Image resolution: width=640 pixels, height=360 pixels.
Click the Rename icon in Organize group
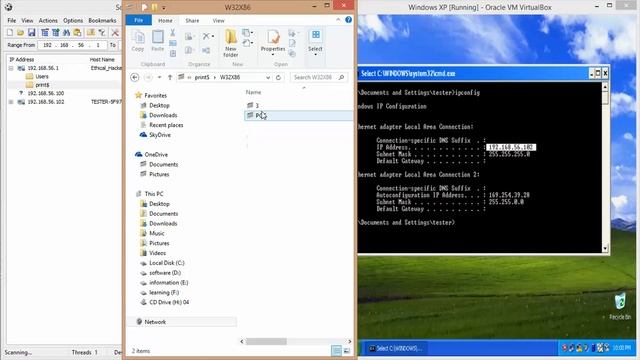pos(206,51)
